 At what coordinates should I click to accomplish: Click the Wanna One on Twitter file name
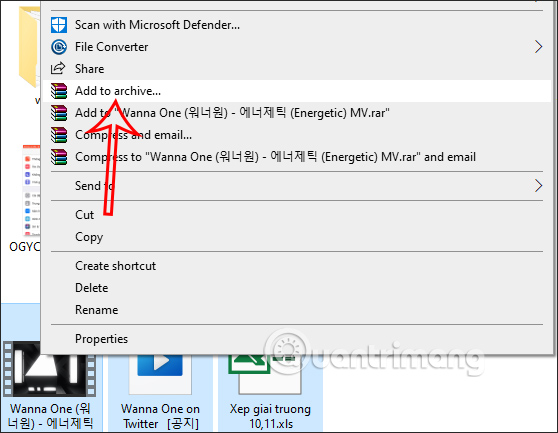tap(160, 416)
